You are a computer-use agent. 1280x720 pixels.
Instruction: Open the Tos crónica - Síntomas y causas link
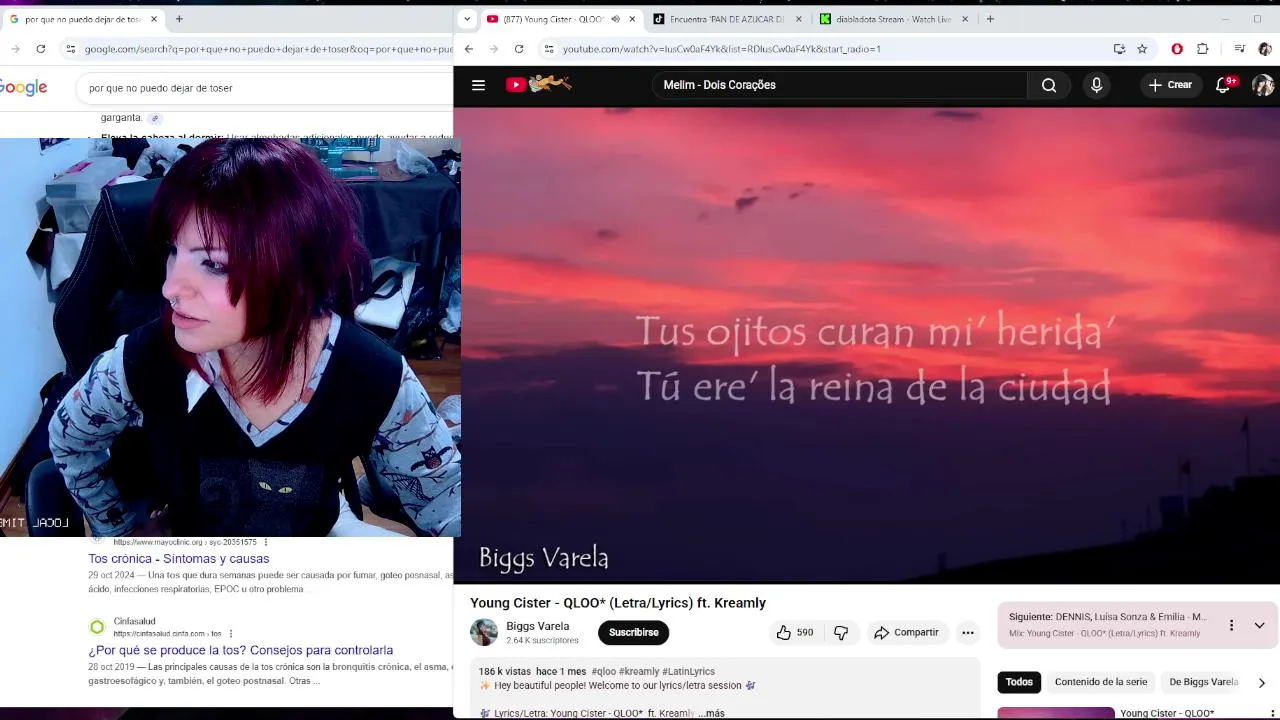(178, 559)
